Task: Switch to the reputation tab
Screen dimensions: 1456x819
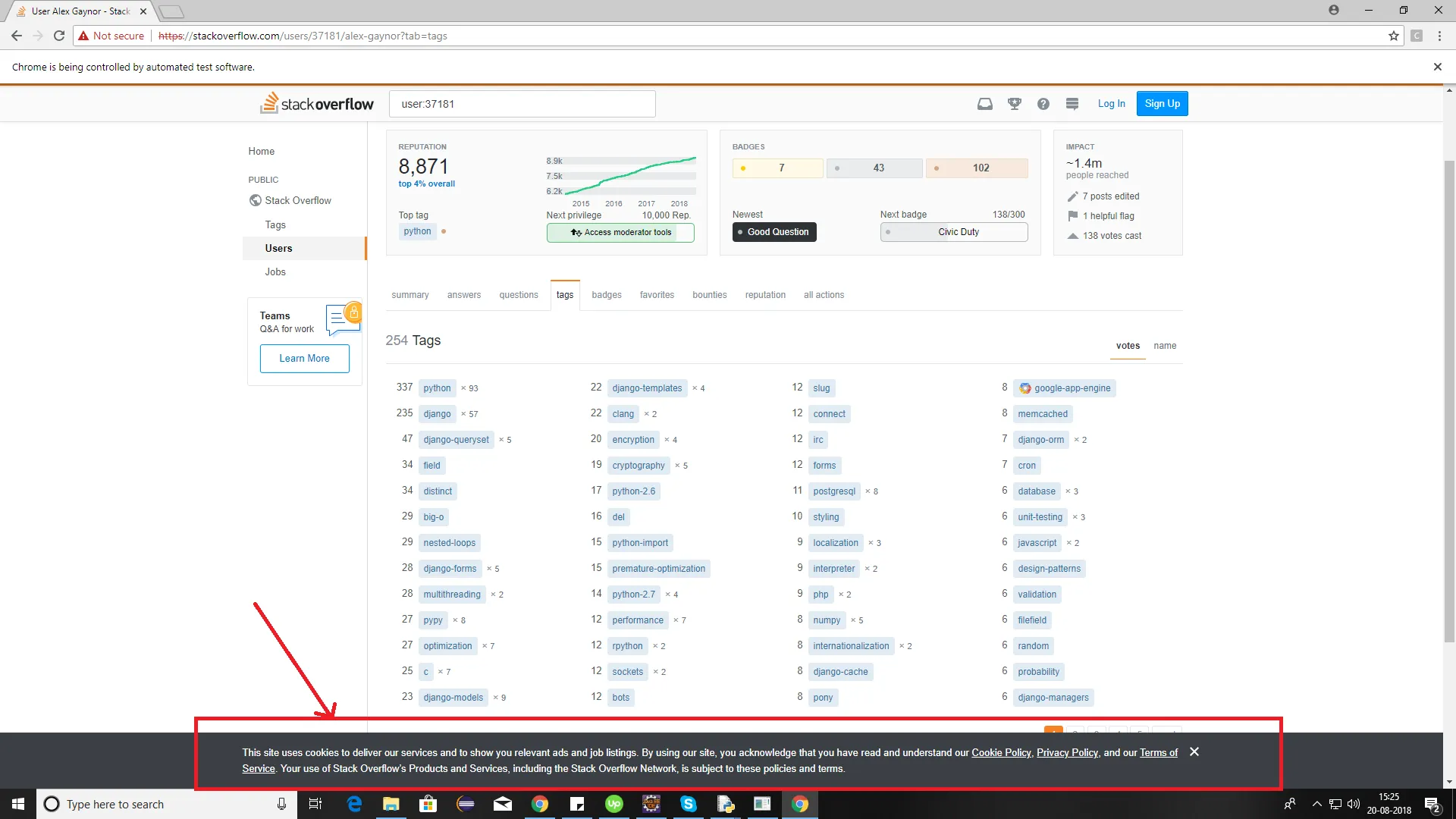Action: (765, 295)
